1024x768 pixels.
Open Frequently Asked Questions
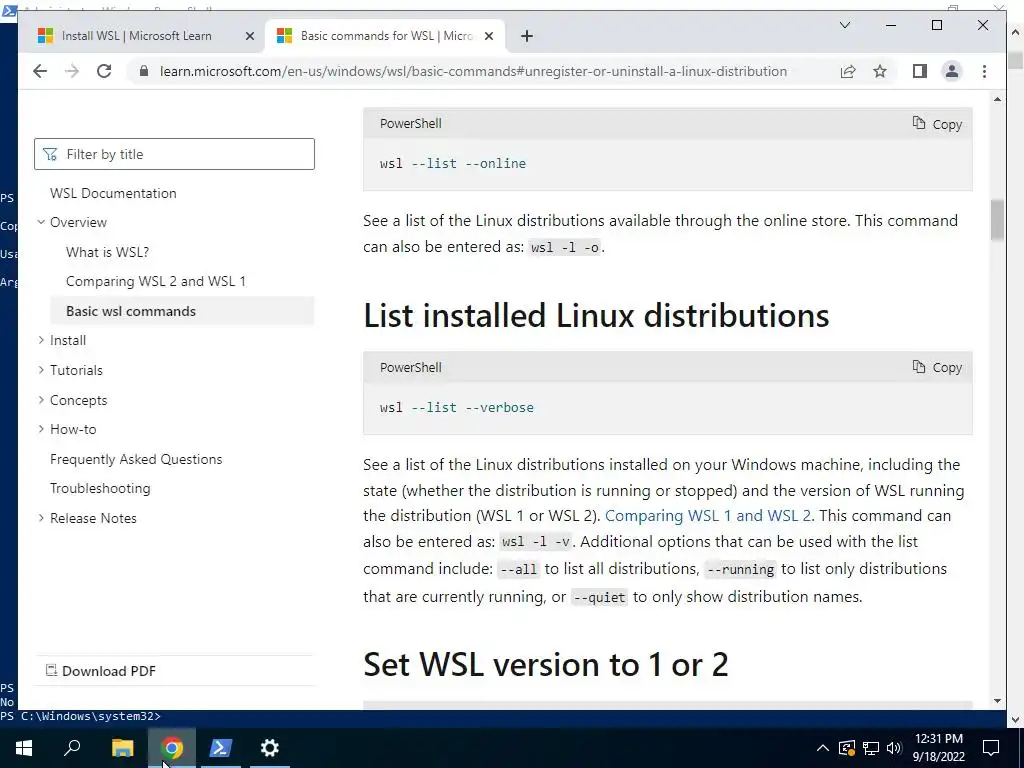pos(136,459)
